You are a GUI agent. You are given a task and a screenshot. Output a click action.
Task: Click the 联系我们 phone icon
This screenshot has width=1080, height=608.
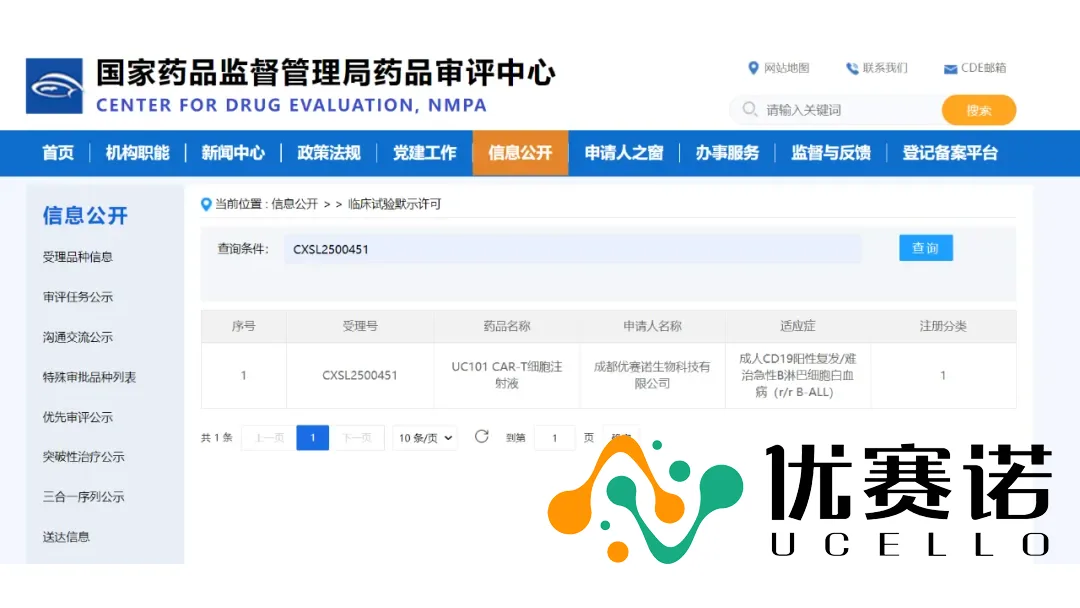pos(852,68)
